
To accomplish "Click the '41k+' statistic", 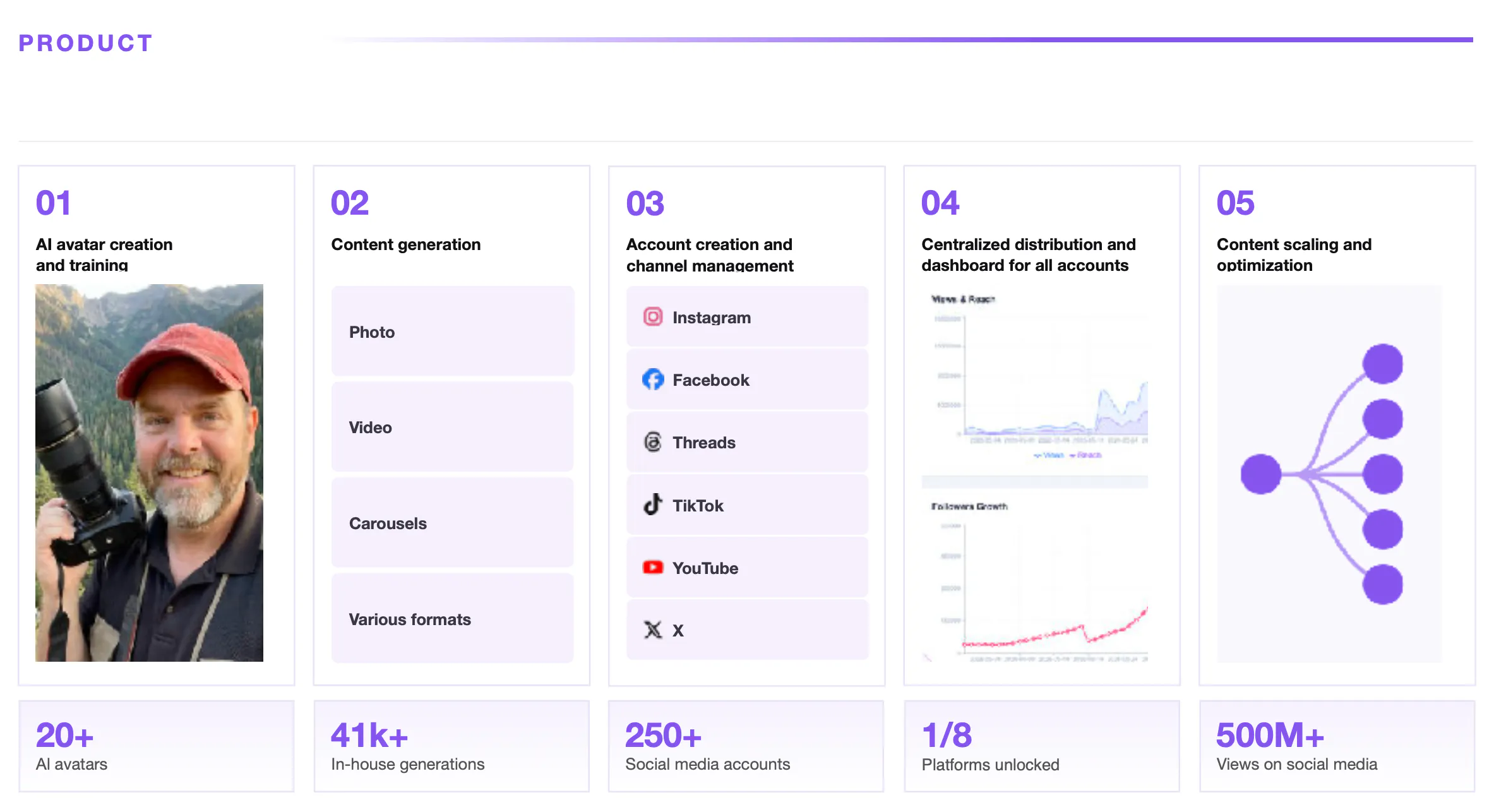I will pyautogui.click(x=369, y=735).
